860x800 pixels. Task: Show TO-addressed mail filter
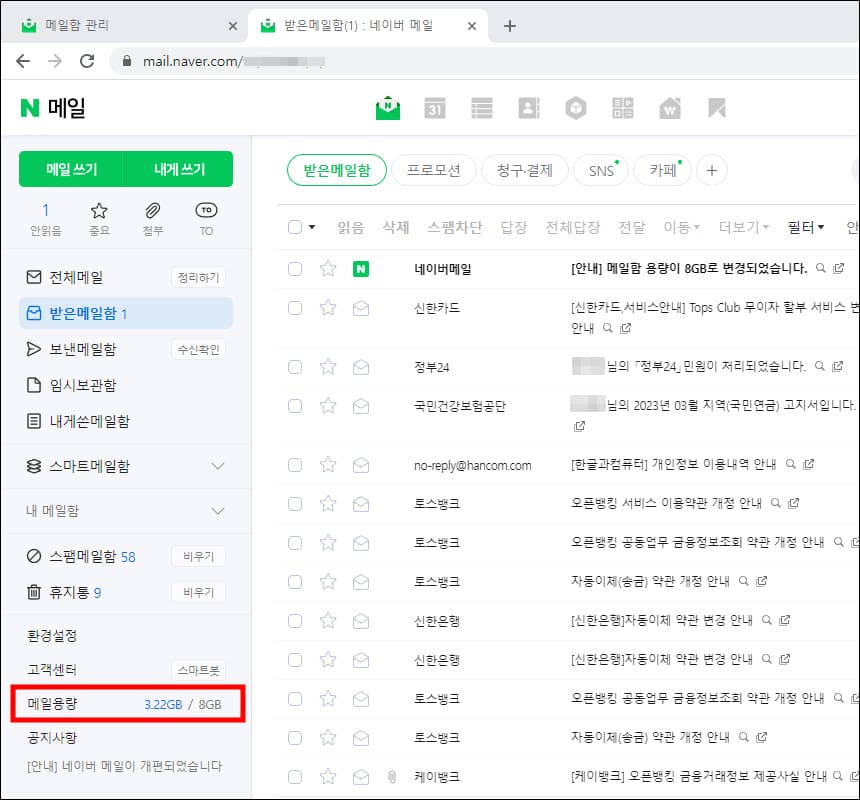[x=206, y=218]
